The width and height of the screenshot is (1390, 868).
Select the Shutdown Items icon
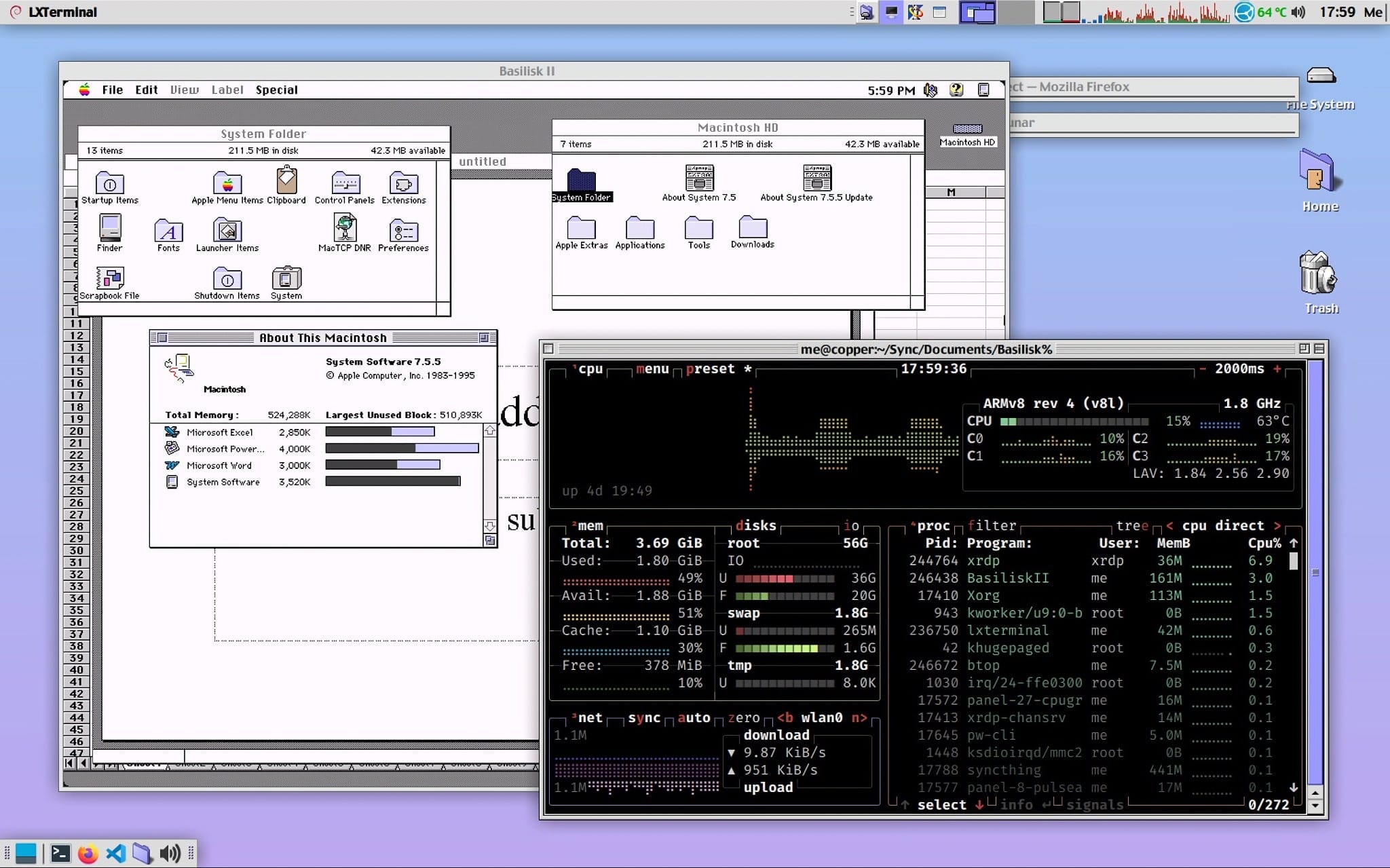[225, 278]
